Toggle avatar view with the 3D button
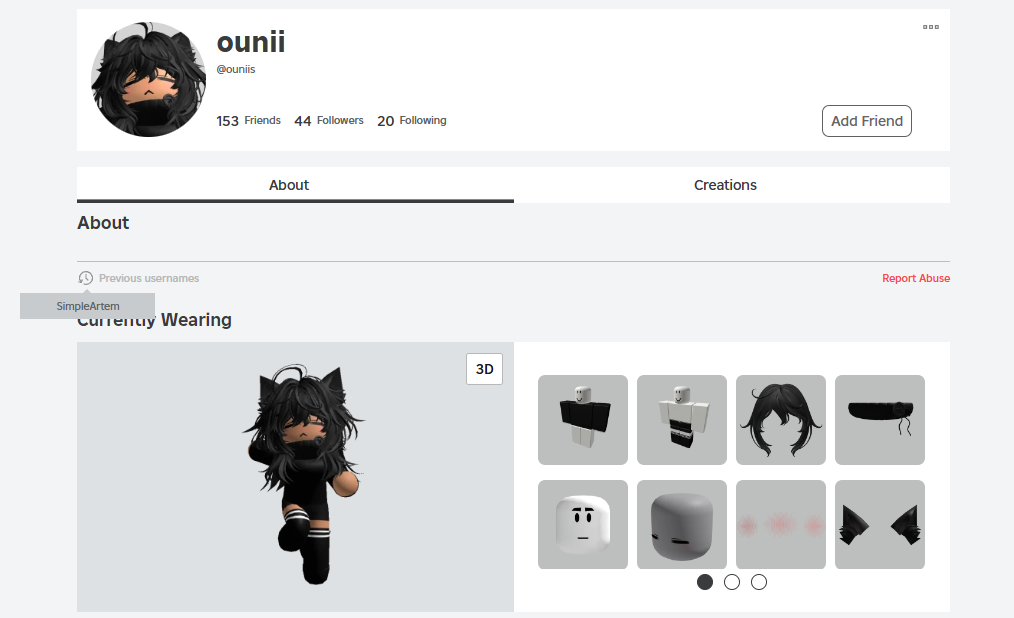1014x618 pixels. [484, 369]
